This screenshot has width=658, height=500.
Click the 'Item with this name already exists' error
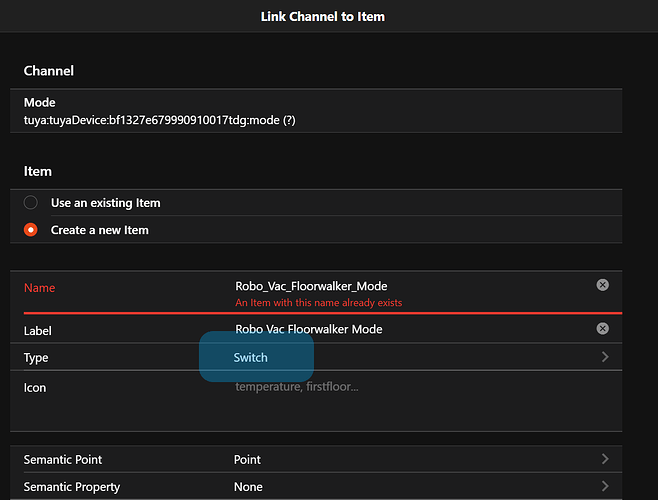point(319,302)
